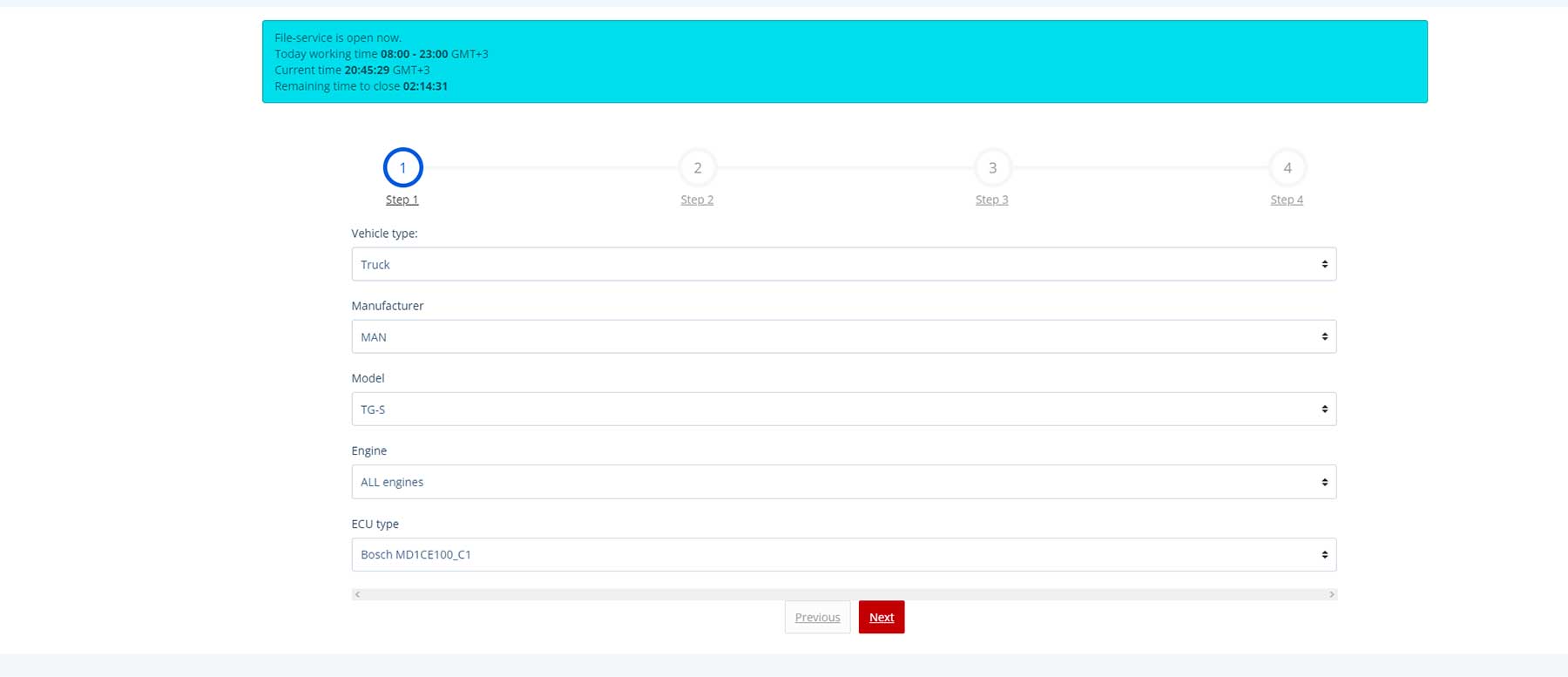Click the horizontal scrollbar track below the form

coord(843,594)
